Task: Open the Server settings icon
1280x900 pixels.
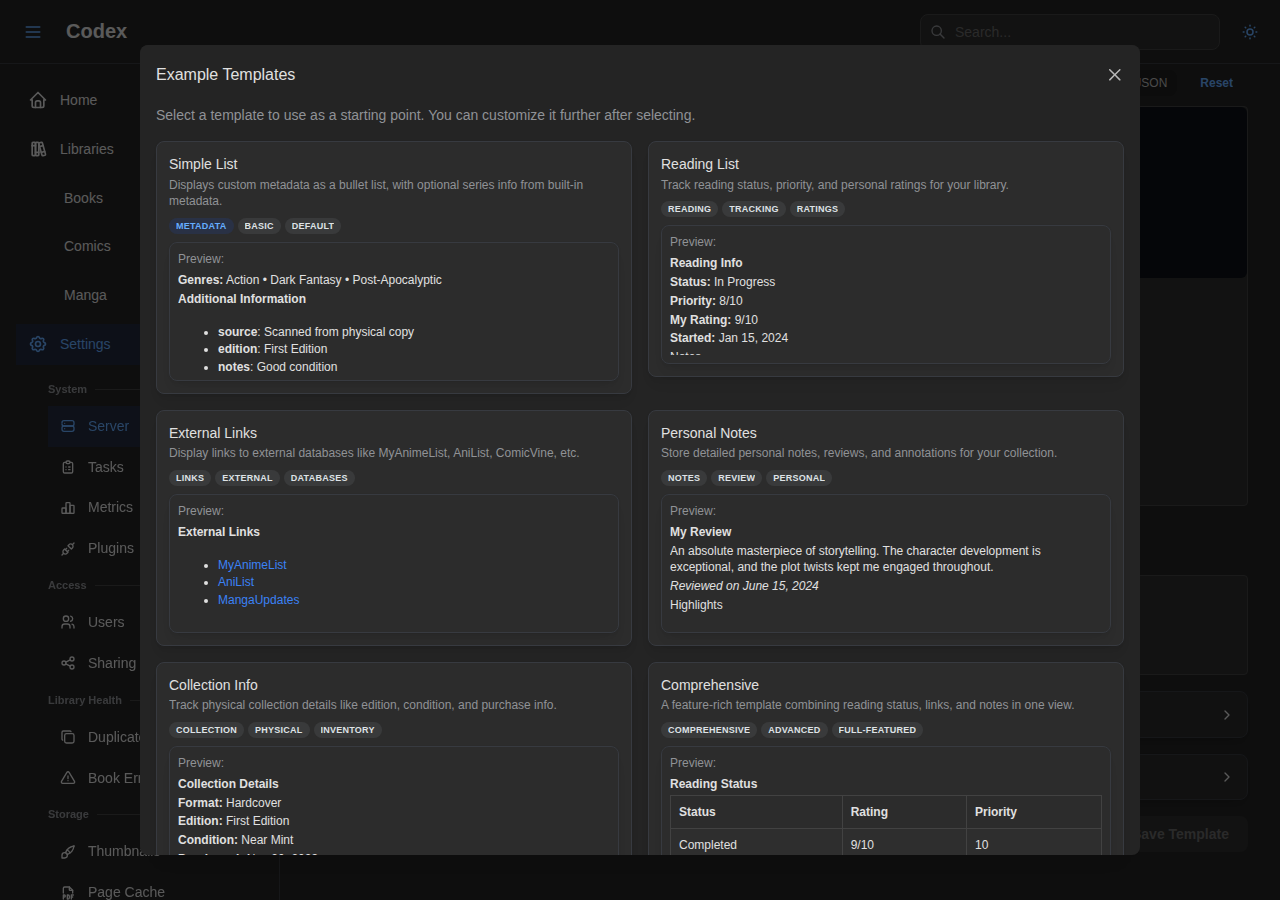Action: coord(66,426)
